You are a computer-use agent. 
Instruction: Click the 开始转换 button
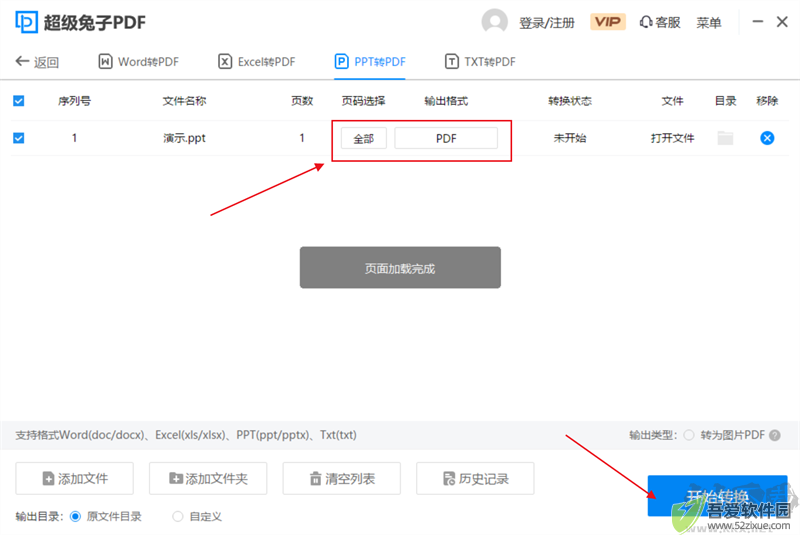717,496
